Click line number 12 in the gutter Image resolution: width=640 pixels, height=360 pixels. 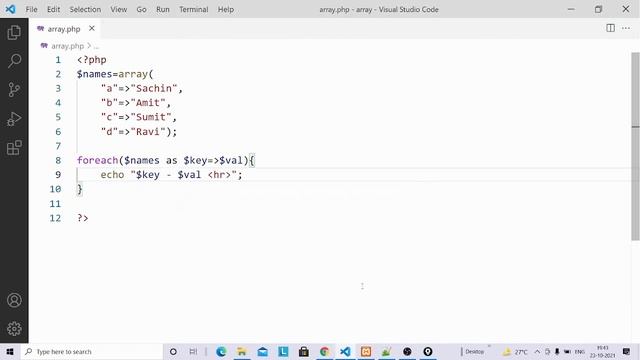pyautogui.click(x=55, y=218)
